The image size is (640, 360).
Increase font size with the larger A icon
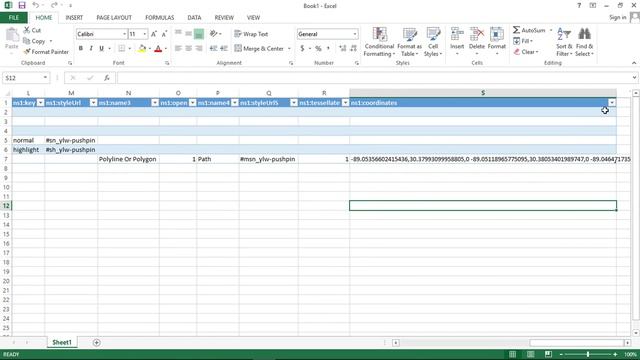coord(154,34)
